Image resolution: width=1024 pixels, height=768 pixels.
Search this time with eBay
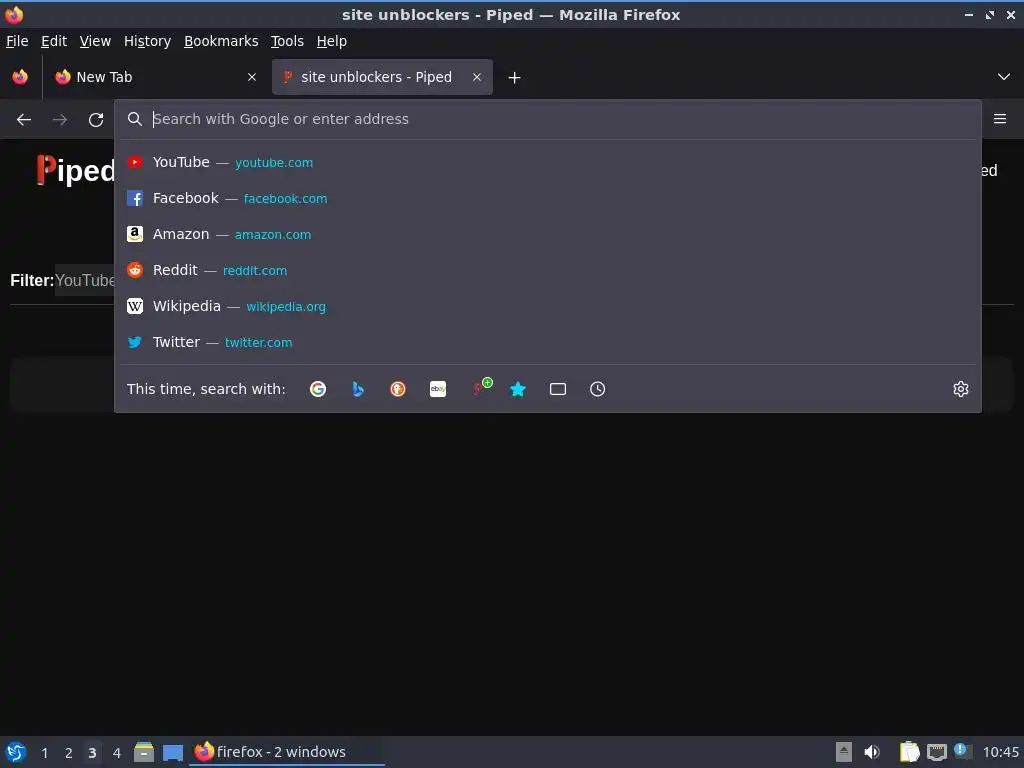pos(438,389)
